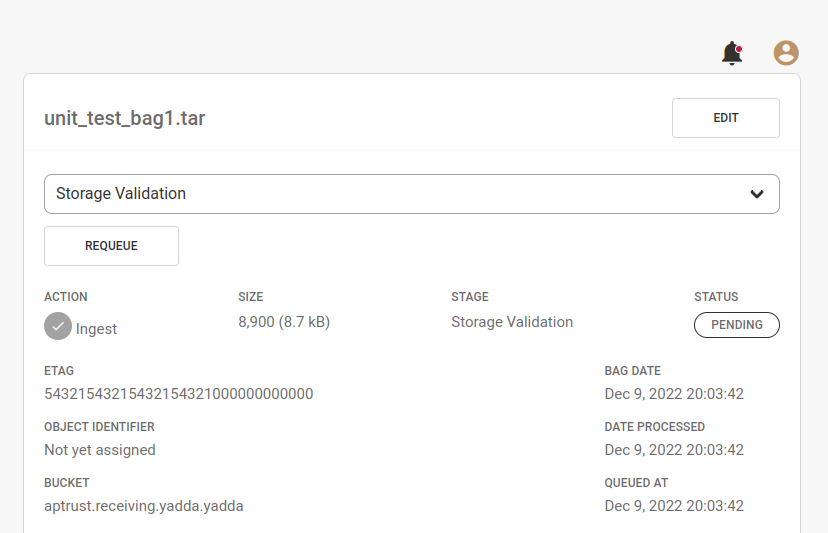
Task: Click the Bag Date timestamp value
Action: (x=674, y=394)
